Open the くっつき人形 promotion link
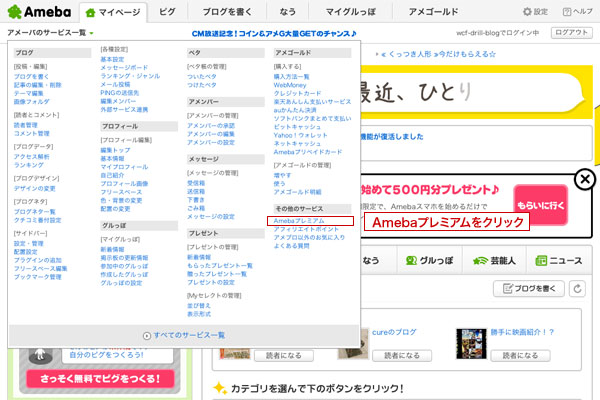Viewport: 600px width, 400px height. [438, 54]
